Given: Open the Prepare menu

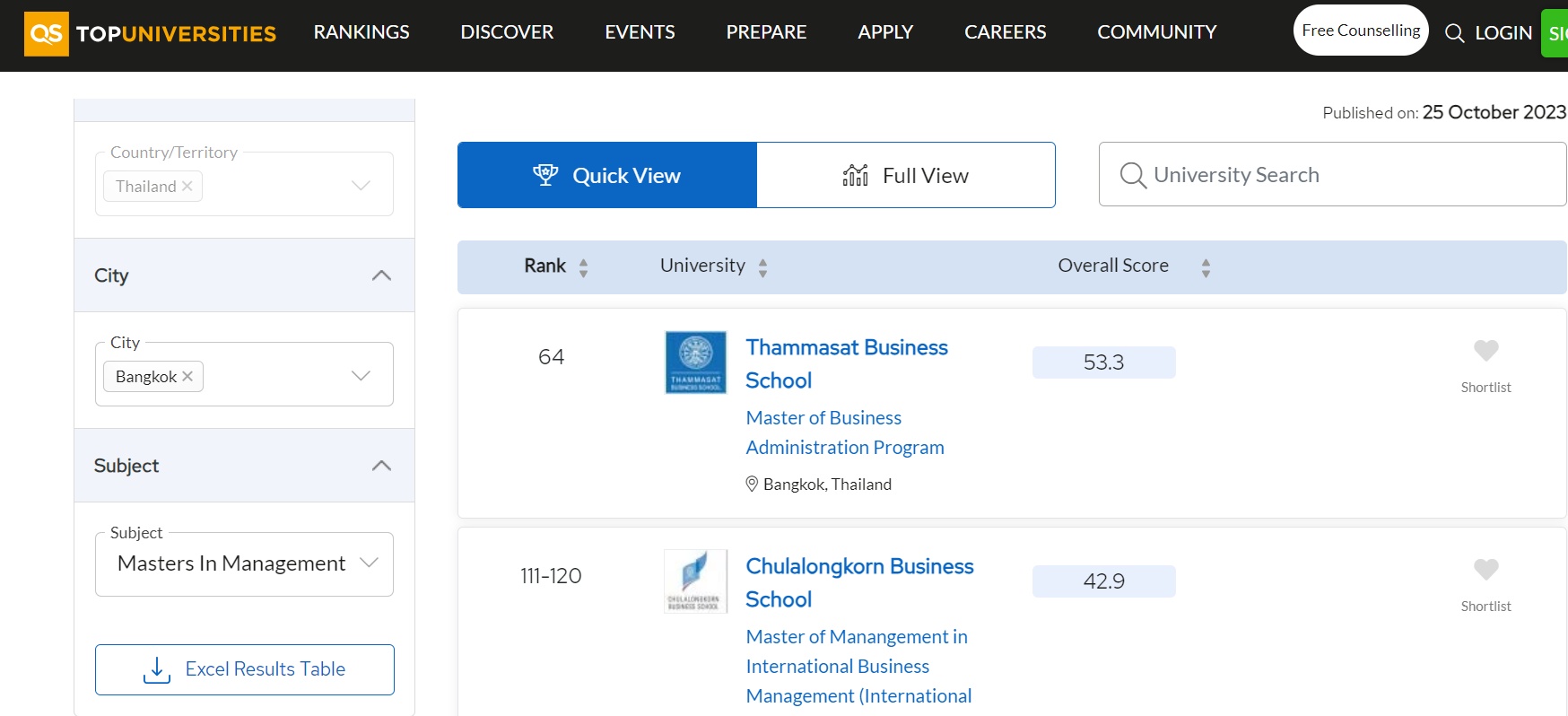Looking at the screenshot, I should 766,32.
